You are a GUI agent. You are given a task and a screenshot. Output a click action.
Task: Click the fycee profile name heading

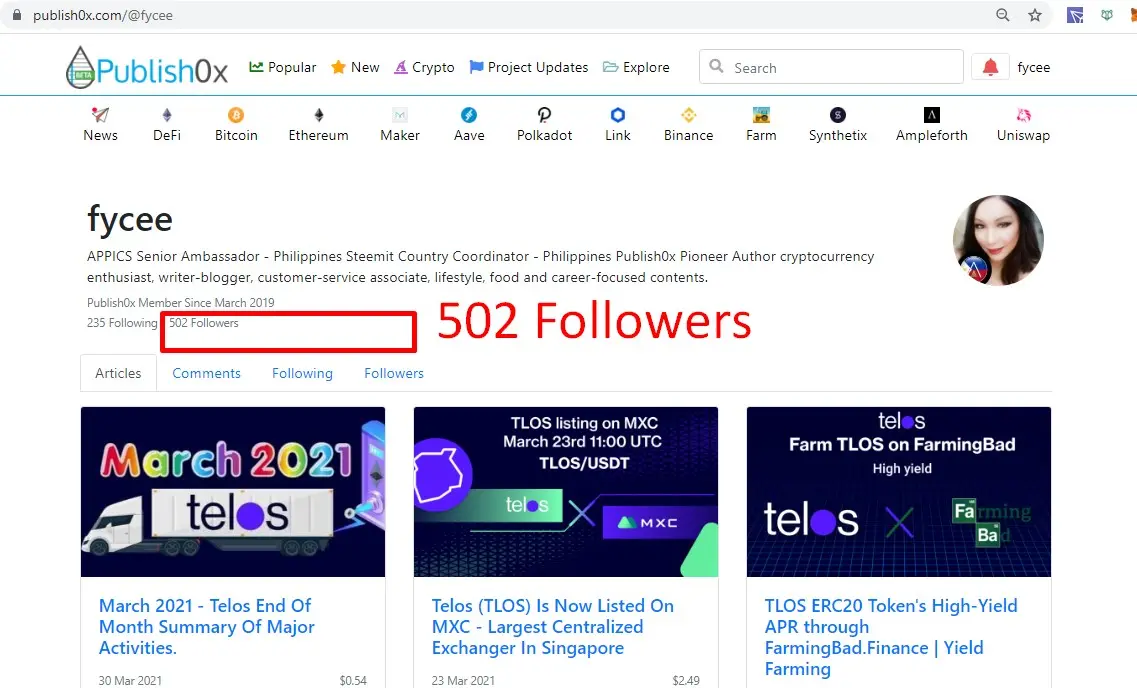pos(130,219)
